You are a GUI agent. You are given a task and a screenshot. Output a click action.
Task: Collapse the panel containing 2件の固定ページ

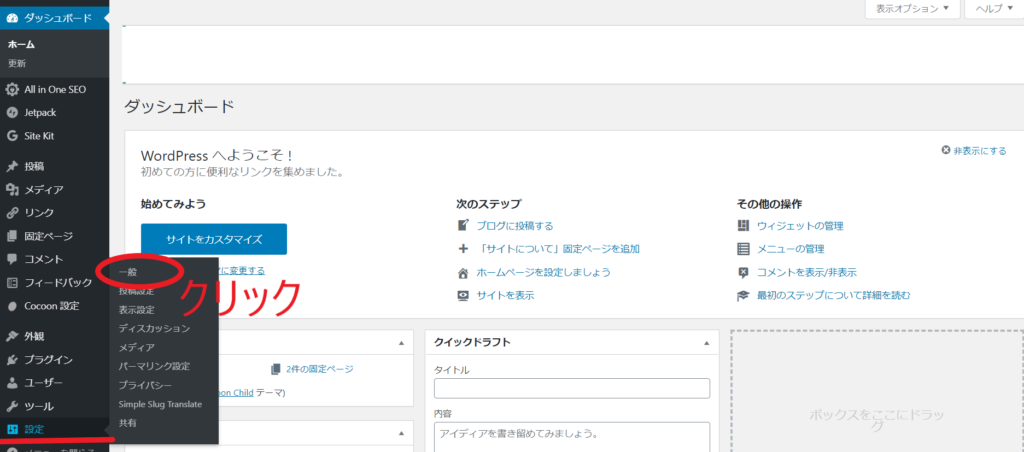click(401, 343)
